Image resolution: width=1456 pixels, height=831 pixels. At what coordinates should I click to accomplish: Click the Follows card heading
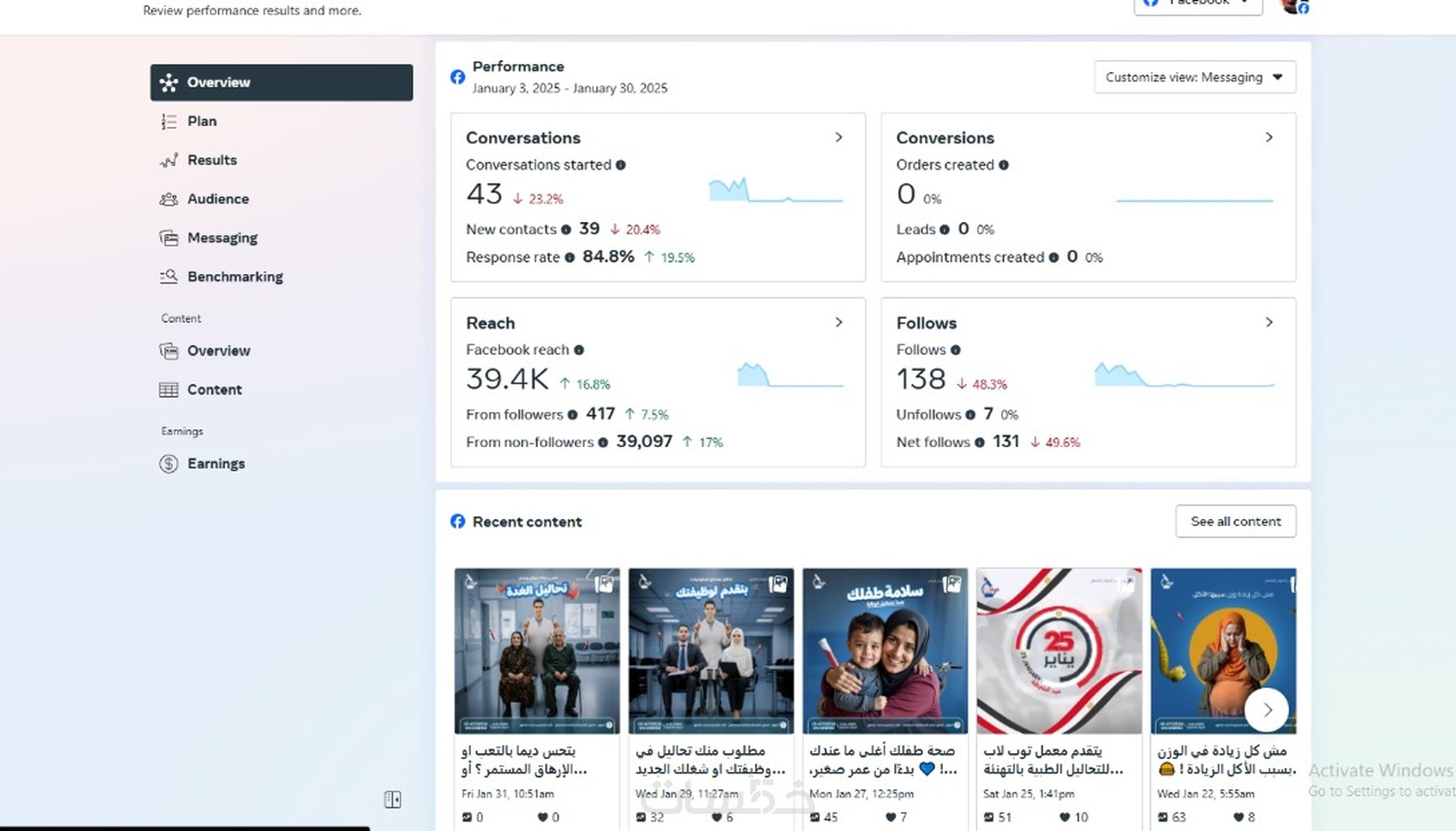[x=927, y=323]
